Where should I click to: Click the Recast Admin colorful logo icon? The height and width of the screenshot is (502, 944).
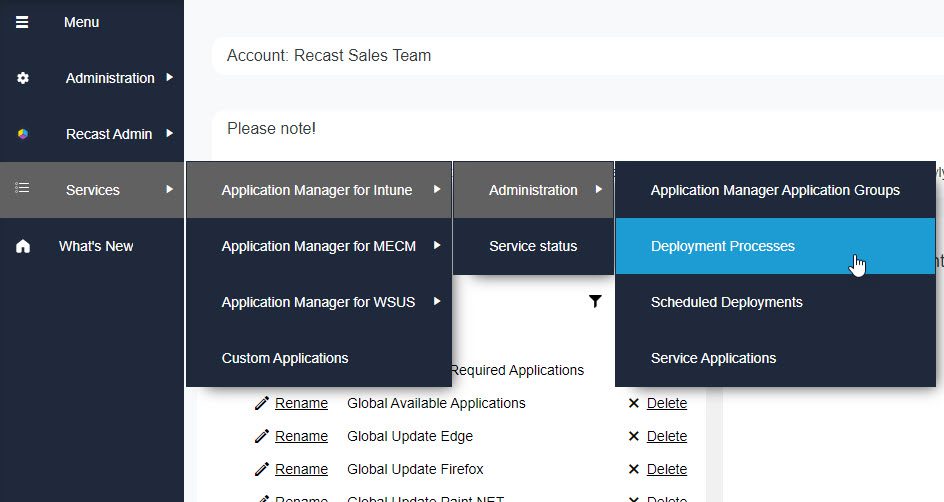coord(23,134)
